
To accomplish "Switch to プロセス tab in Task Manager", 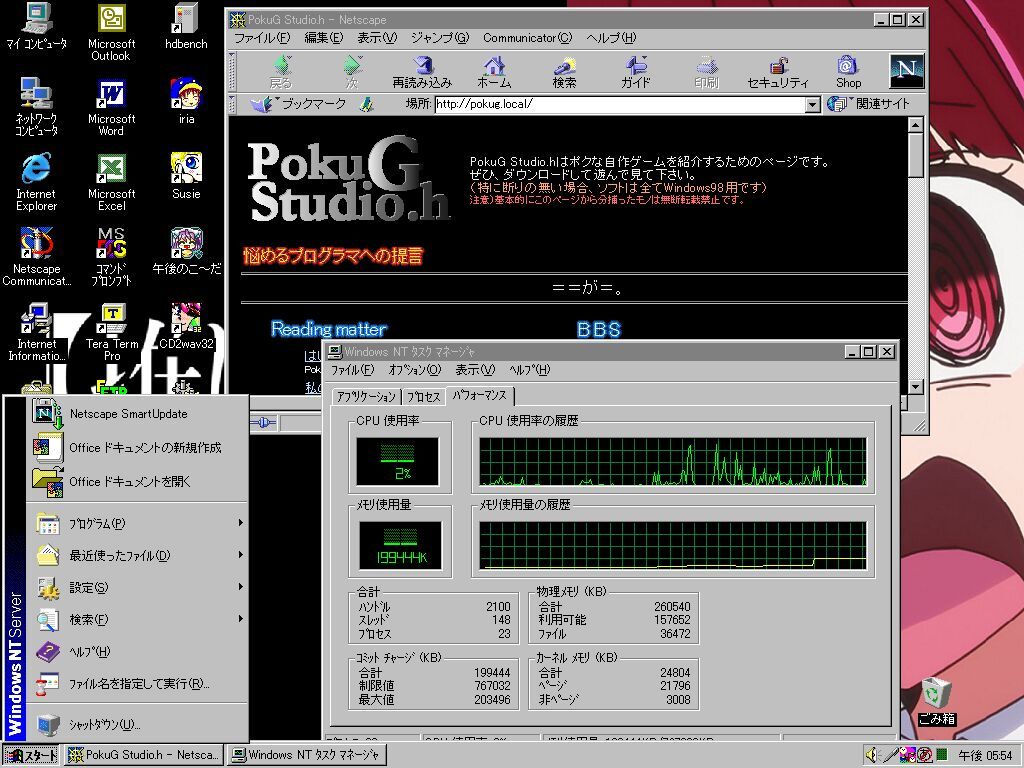I will 423,396.
